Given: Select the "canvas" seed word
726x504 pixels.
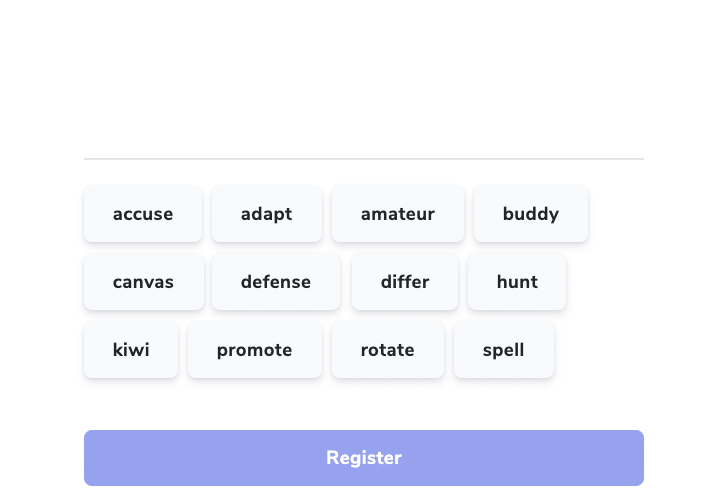Looking at the screenshot, I should tap(144, 282).
